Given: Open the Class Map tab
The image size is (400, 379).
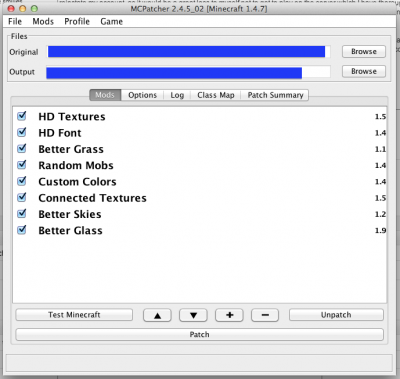Looking at the screenshot, I should pyautogui.click(x=216, y=95).
